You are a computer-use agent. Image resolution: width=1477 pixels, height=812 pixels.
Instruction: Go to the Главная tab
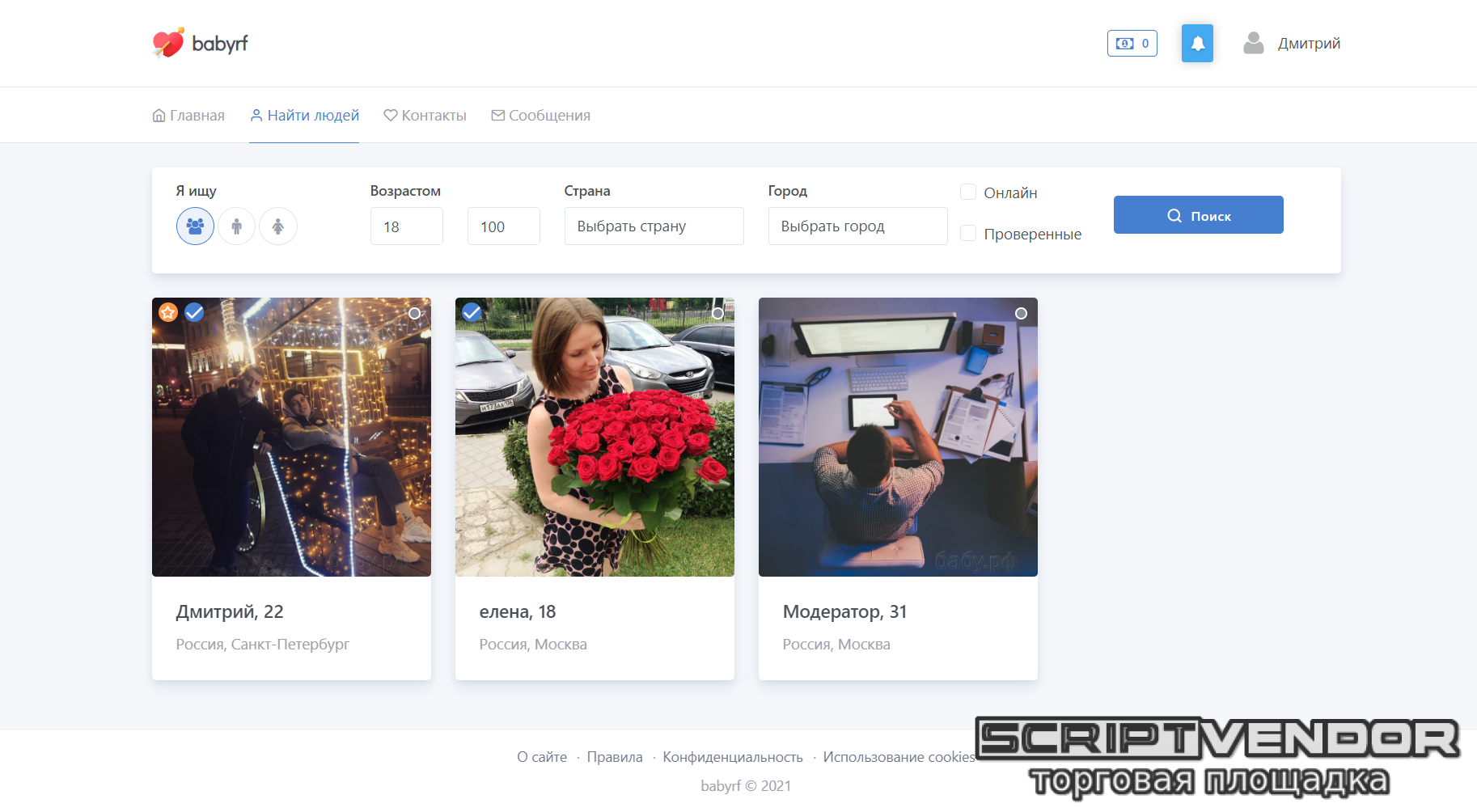tap(188, 116)
